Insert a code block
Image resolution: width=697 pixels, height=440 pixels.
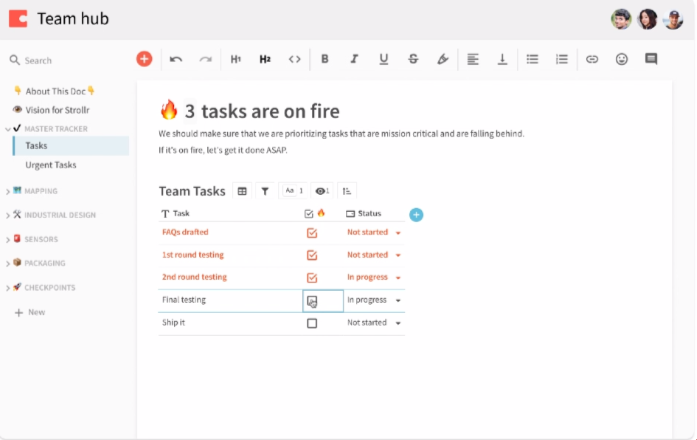pyautogui.click(x=295, y=59)
